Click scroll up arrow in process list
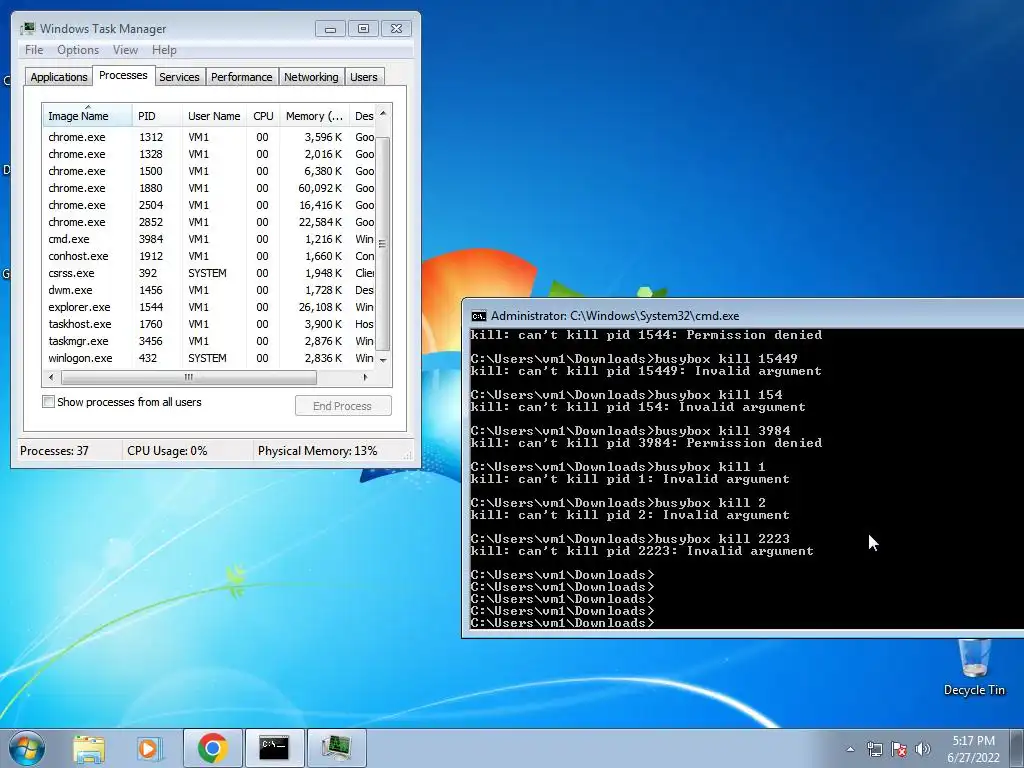This screenshot has height=768, width=1024. point(383,114)
